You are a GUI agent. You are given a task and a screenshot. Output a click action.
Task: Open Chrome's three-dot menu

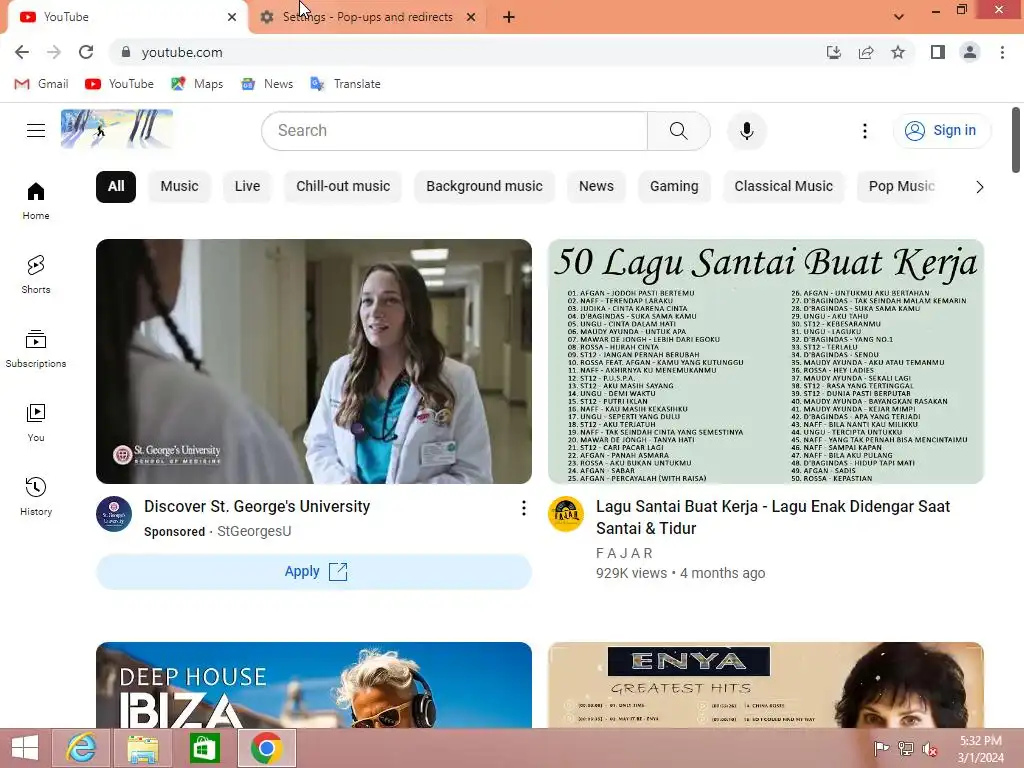pyautogui.click(x=1002, y=52)
